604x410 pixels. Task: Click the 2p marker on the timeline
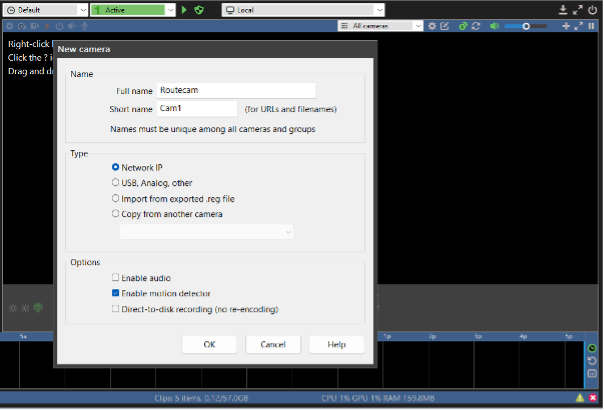point(432,336)
